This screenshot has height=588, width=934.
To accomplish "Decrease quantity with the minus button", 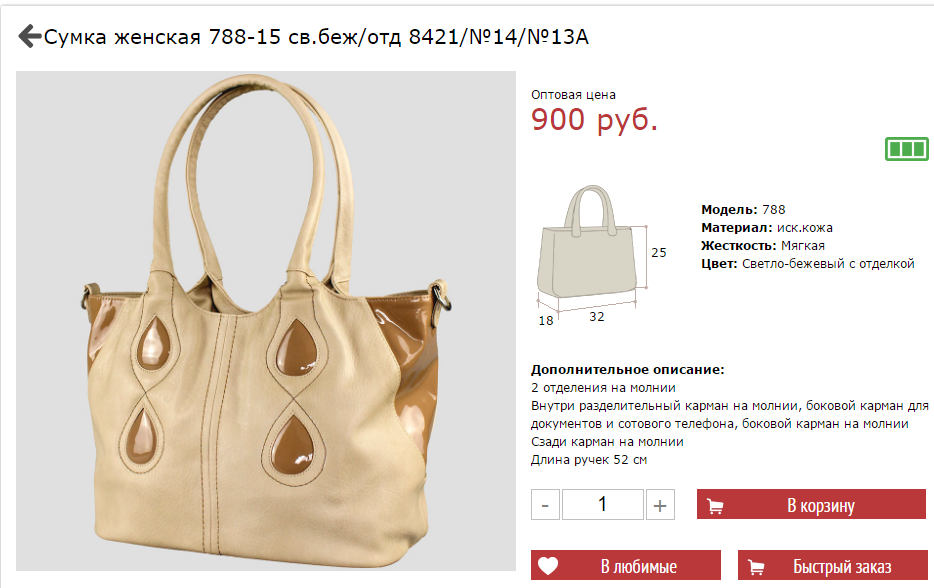I will (x=545, y=505).
